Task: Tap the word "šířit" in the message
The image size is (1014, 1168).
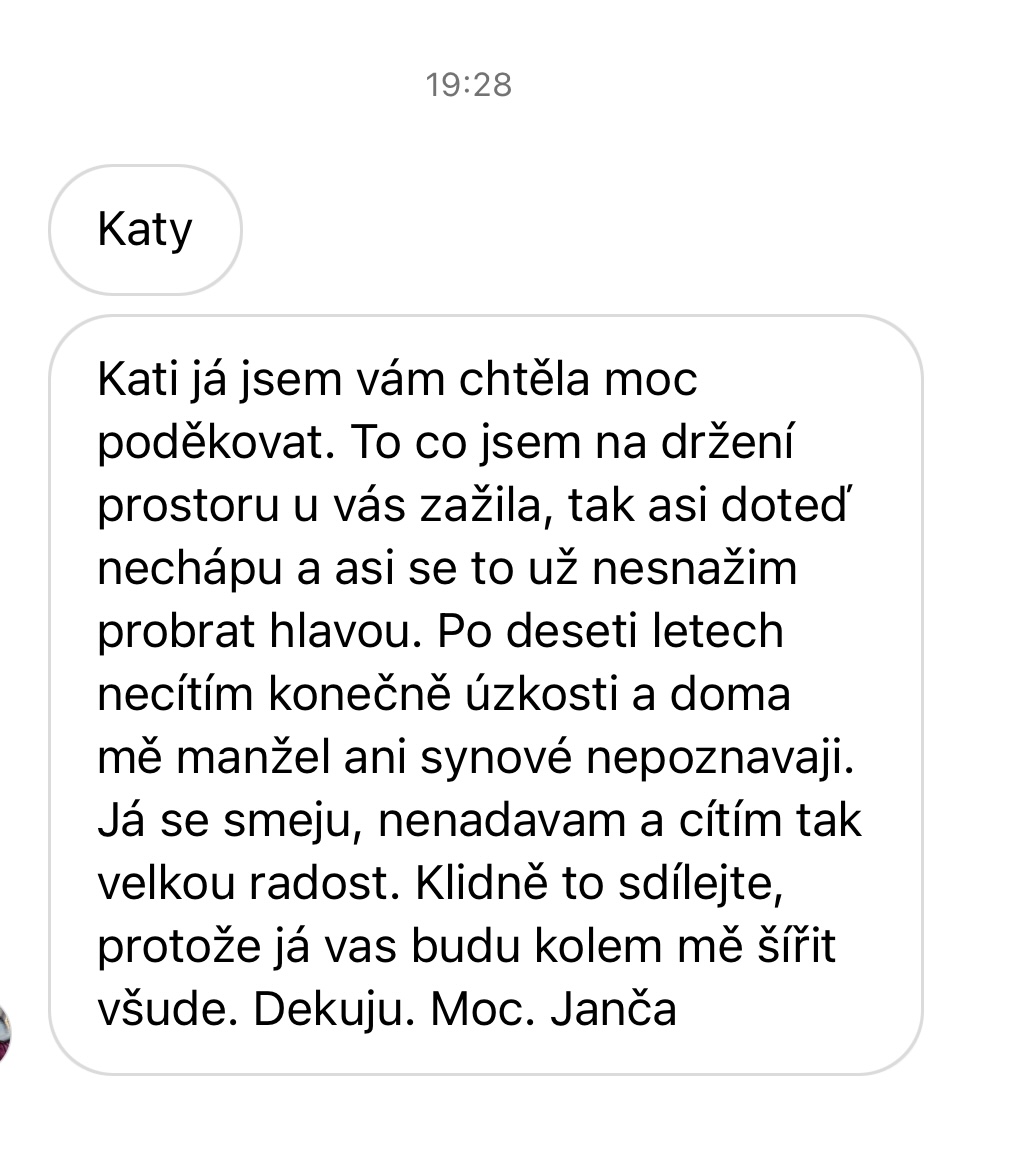Action: coord(796,947)
